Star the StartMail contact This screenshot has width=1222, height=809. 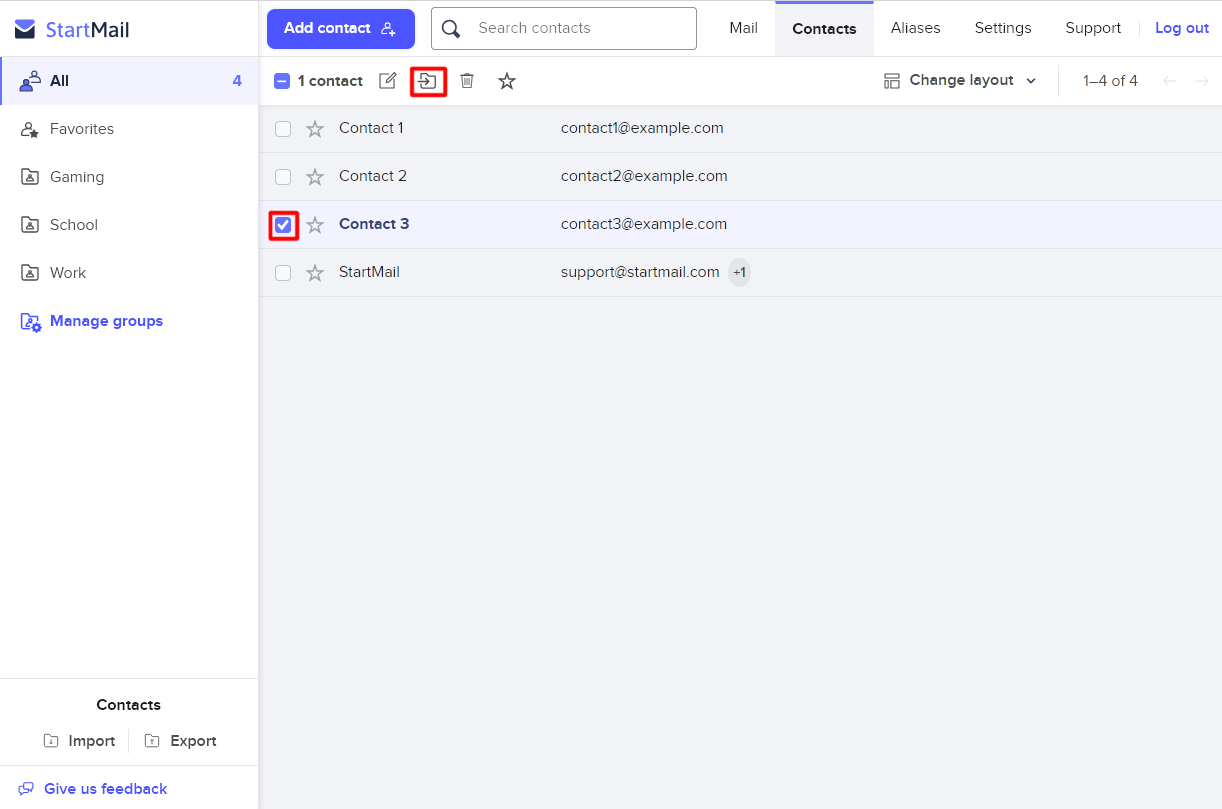coord(315,273)
